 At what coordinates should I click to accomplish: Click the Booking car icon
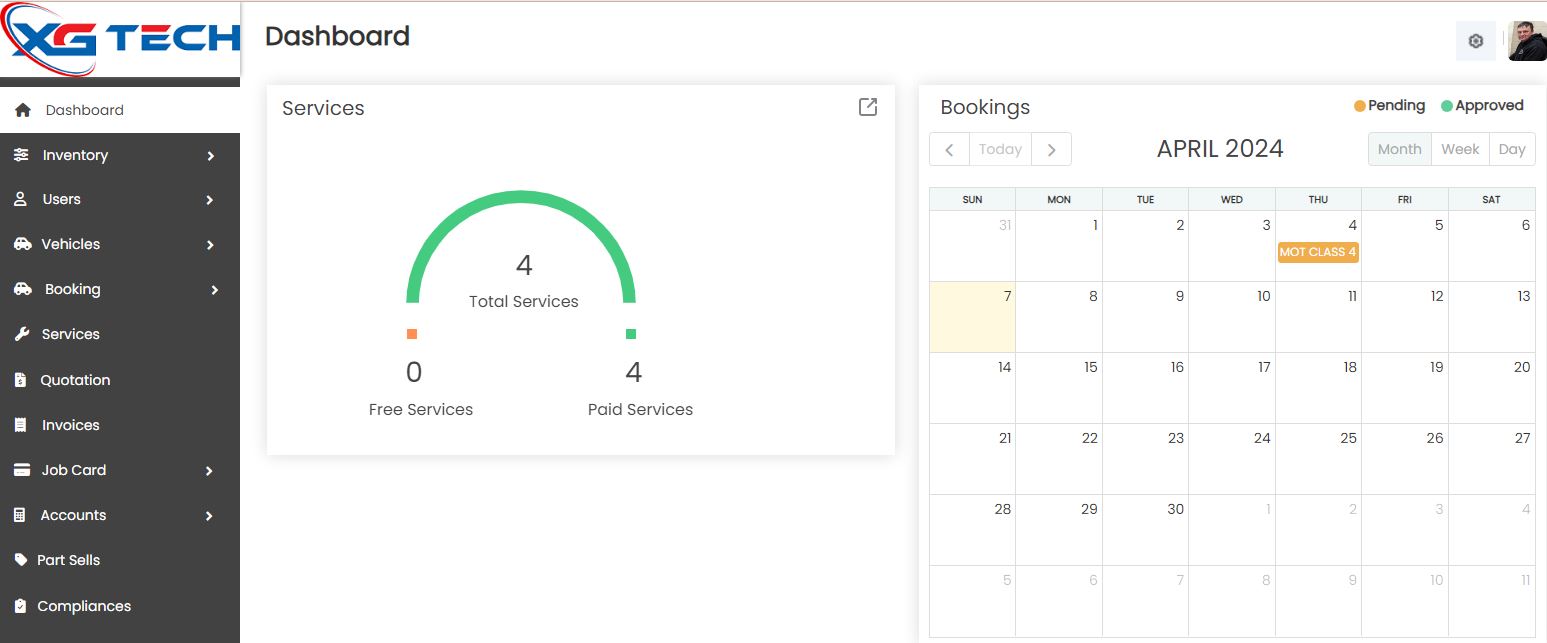[x=22, y=289]
